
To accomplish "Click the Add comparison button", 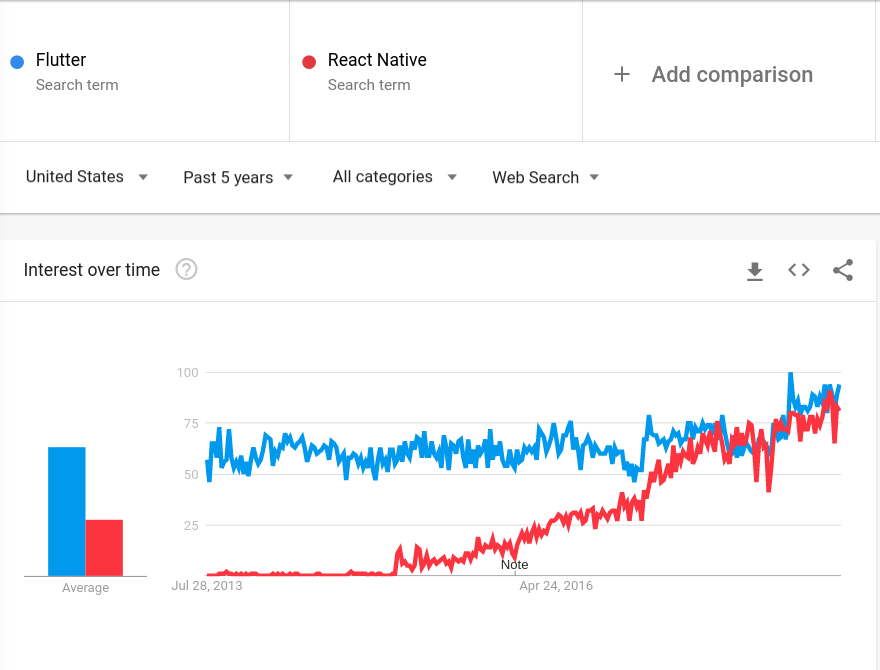I will tap(731, 75).
